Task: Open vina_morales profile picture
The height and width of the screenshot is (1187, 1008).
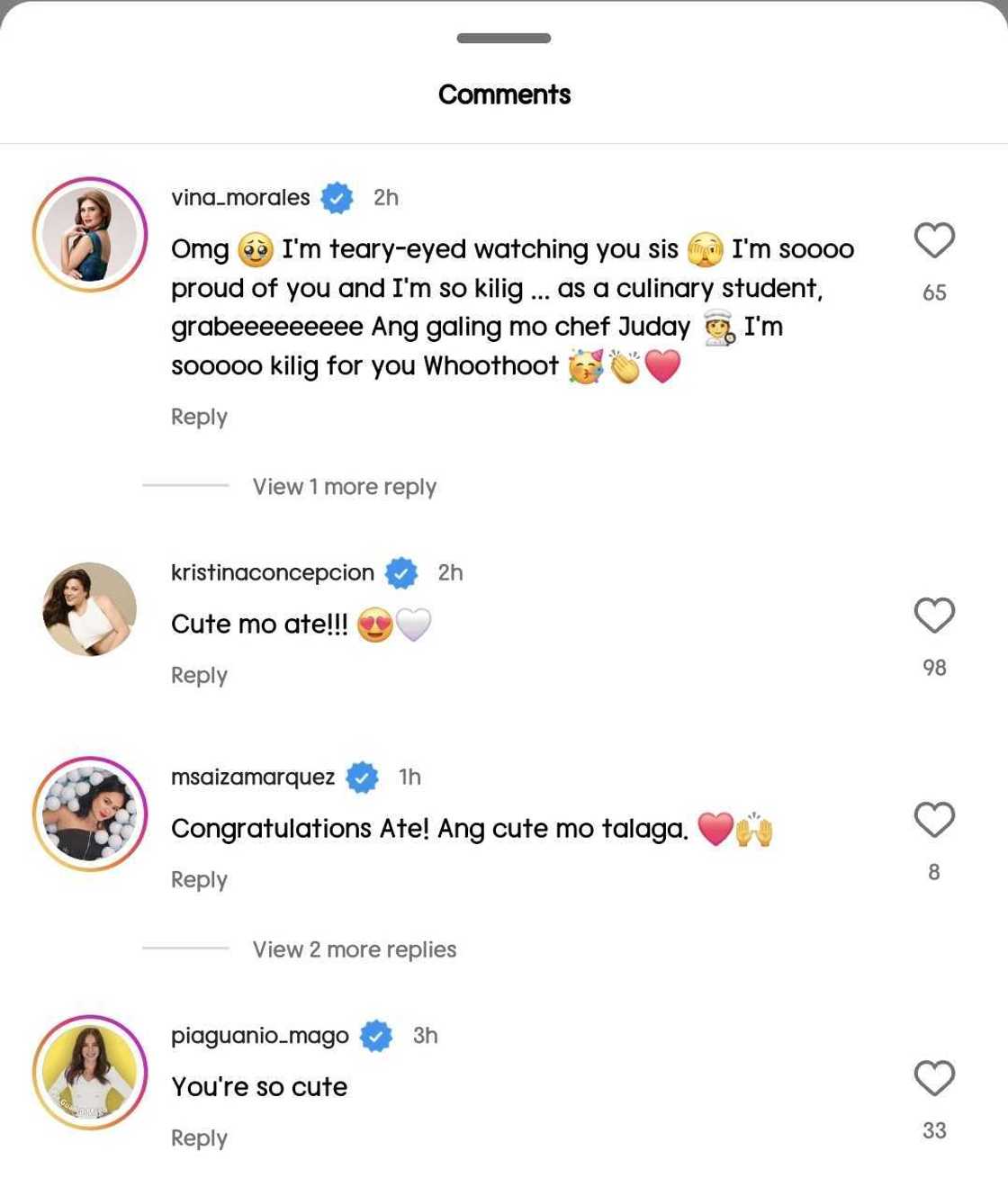Action: 90,234
